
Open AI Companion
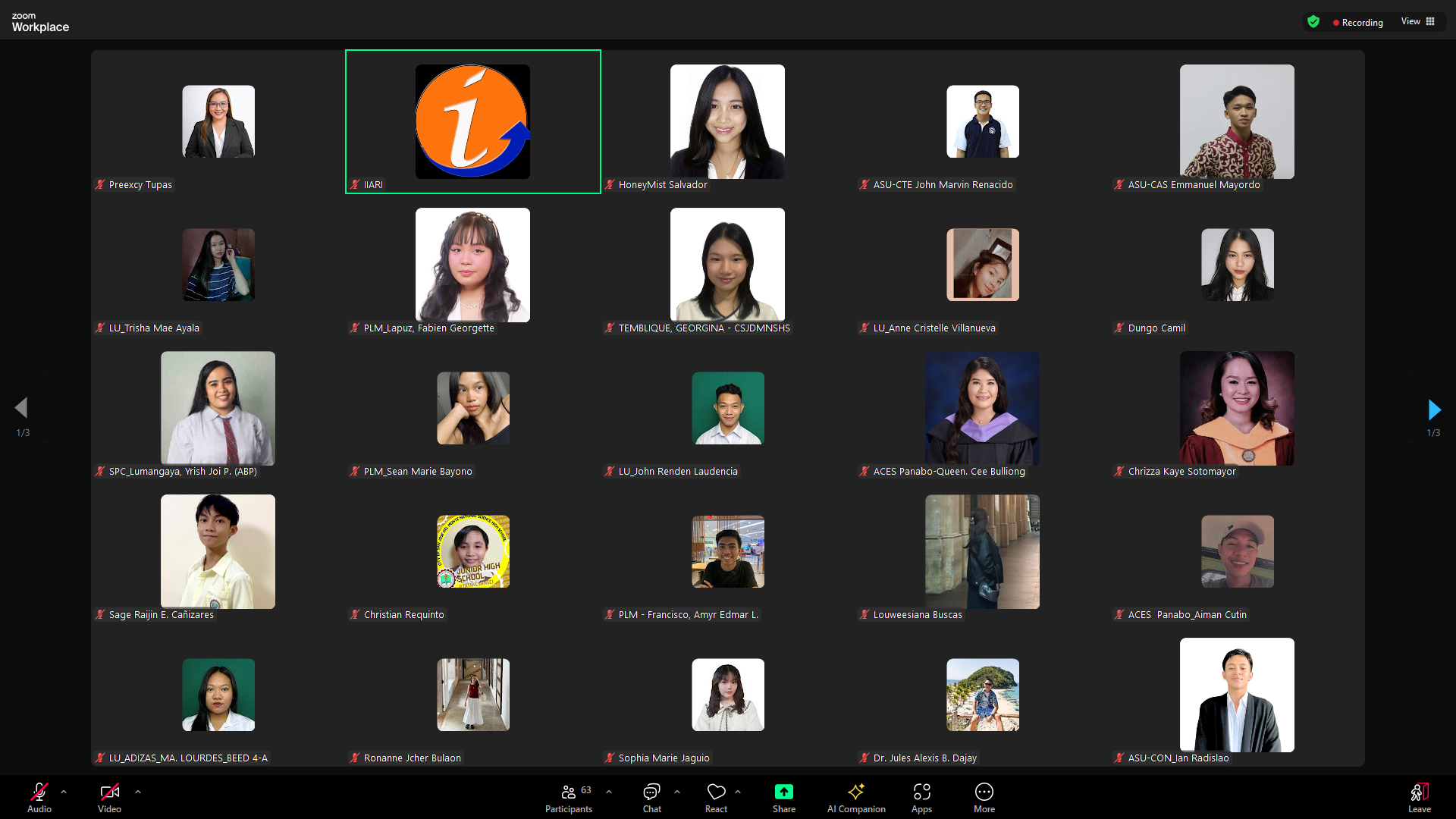coord(856,798)
